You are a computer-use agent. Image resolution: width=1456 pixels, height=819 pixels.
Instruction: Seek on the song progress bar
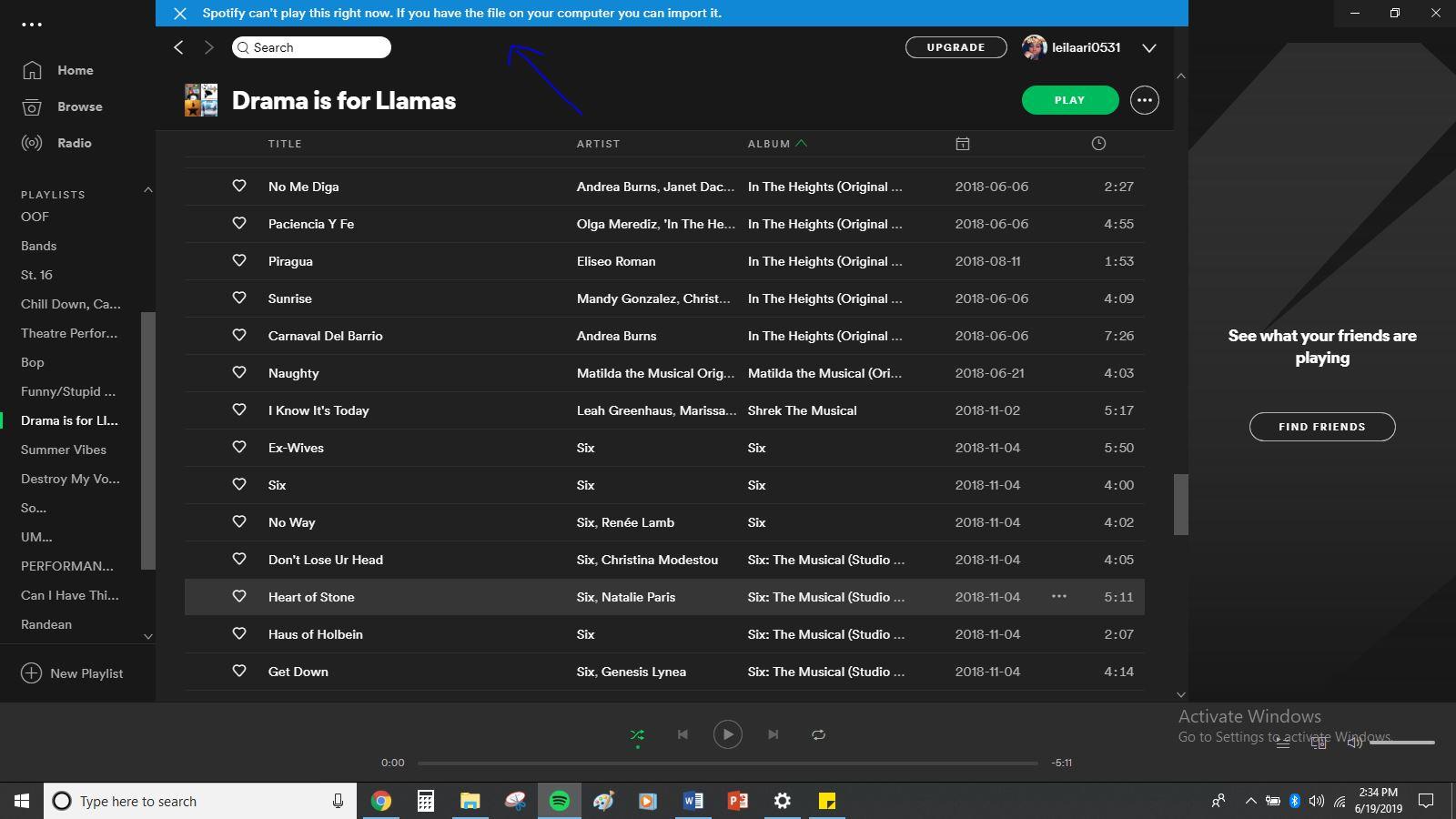pos(728,763)
